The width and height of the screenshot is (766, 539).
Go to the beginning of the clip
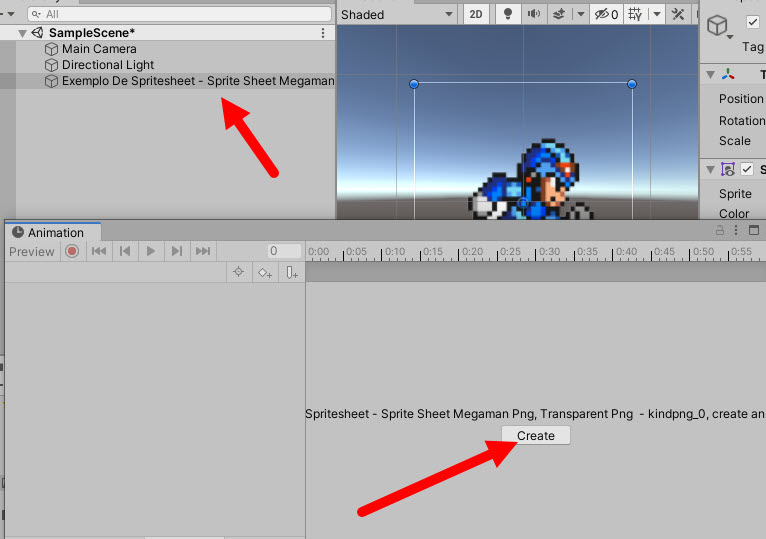[x=99, y=251]
